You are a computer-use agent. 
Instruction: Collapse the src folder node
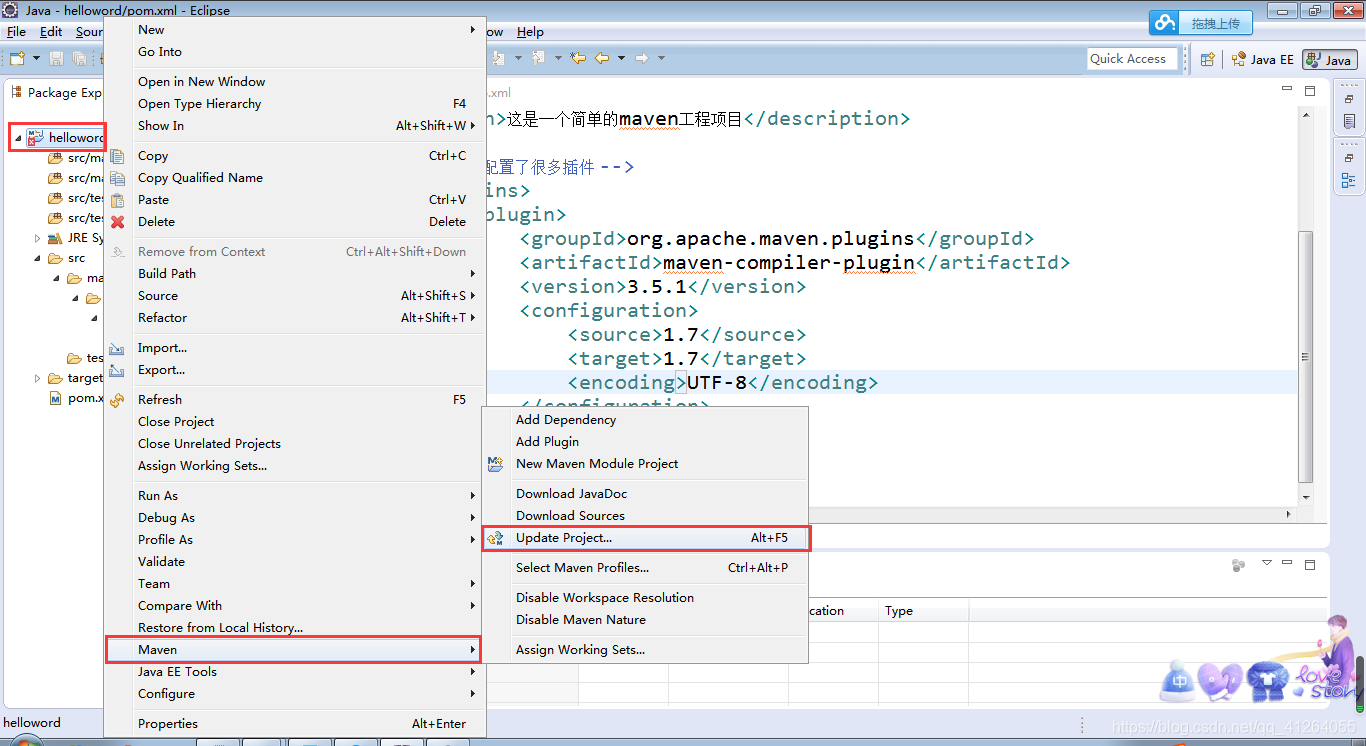point(38,258)
